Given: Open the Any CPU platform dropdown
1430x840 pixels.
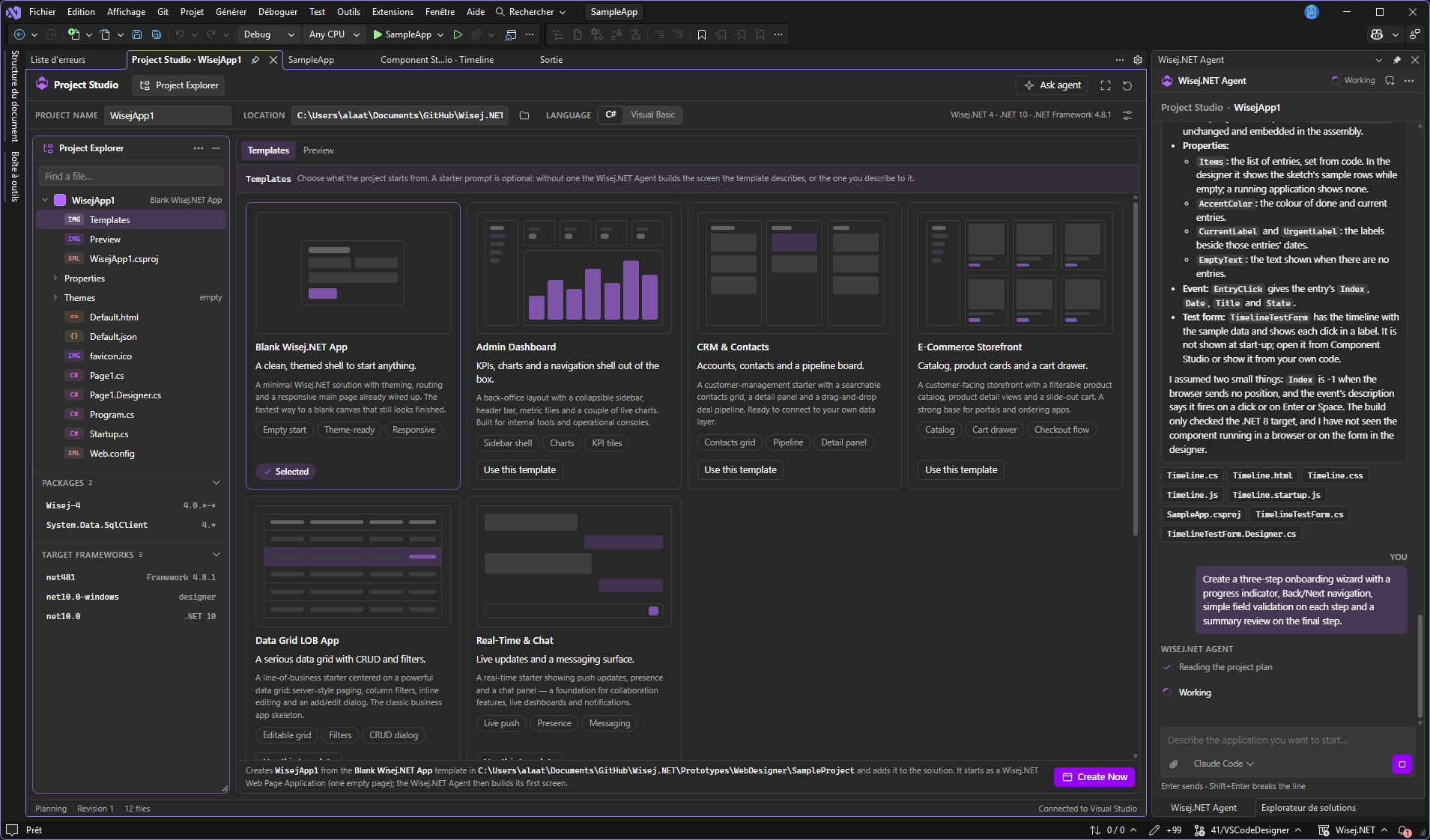Looking at the screenshot, I should (x=334, y=34).
